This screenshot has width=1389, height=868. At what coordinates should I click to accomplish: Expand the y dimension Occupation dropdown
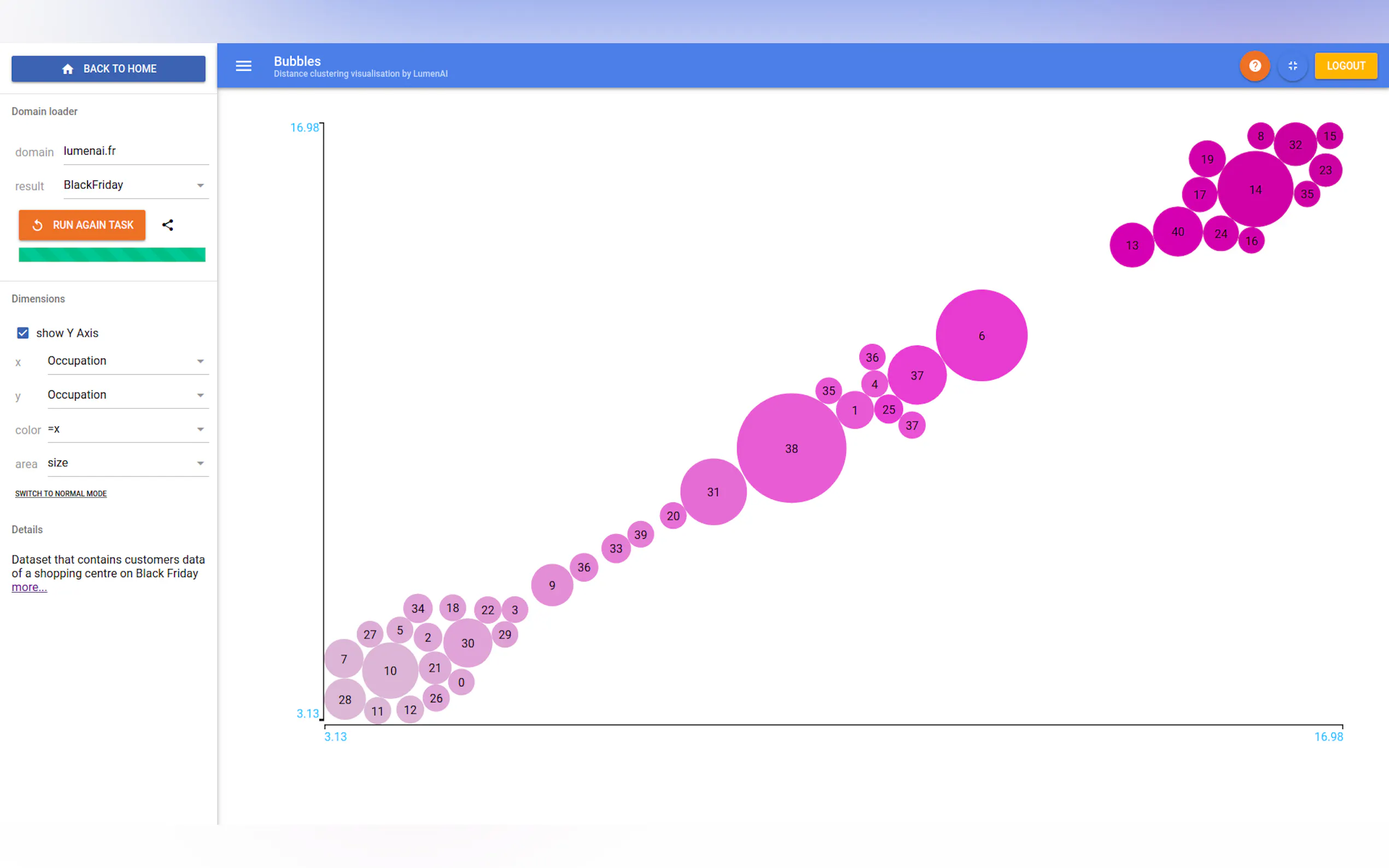point(127,395)
